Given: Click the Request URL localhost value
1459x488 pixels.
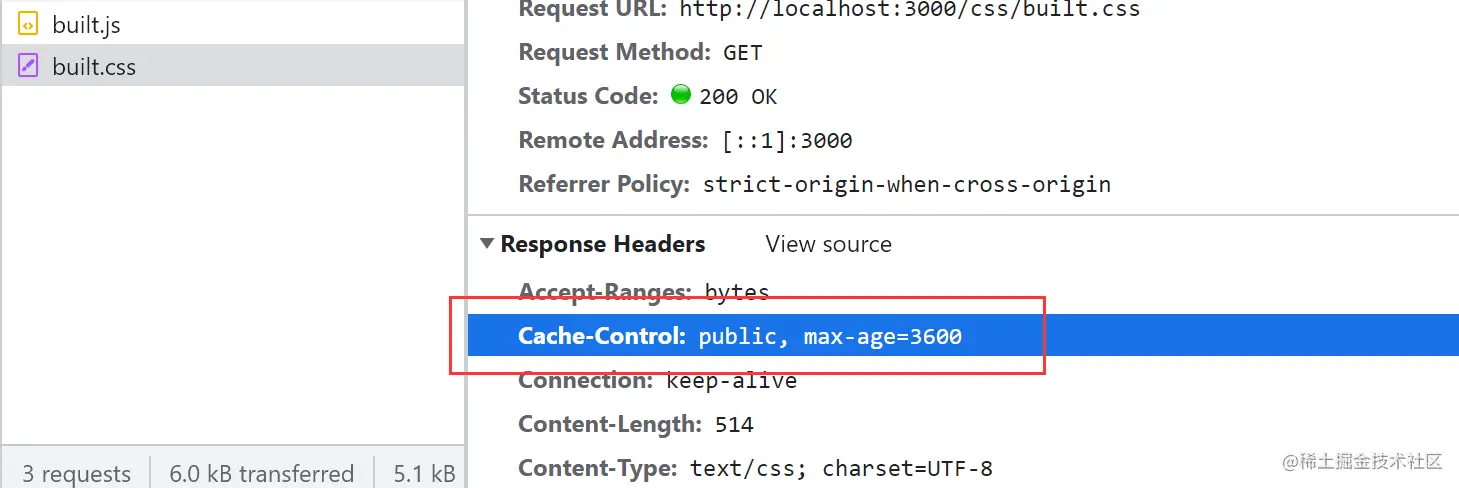Looking at the screenshot, I should [x=909, y=9].
